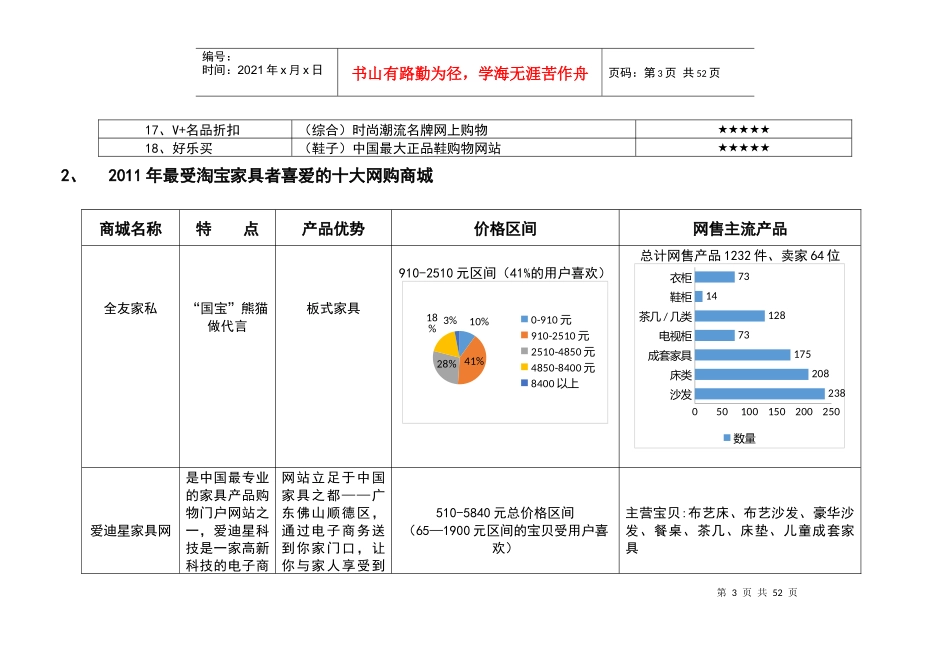The width and height of the screenshot is (950, 672).
Task: Click the dark blue 8400以上 legend swatch
Action: click(524, 383)
